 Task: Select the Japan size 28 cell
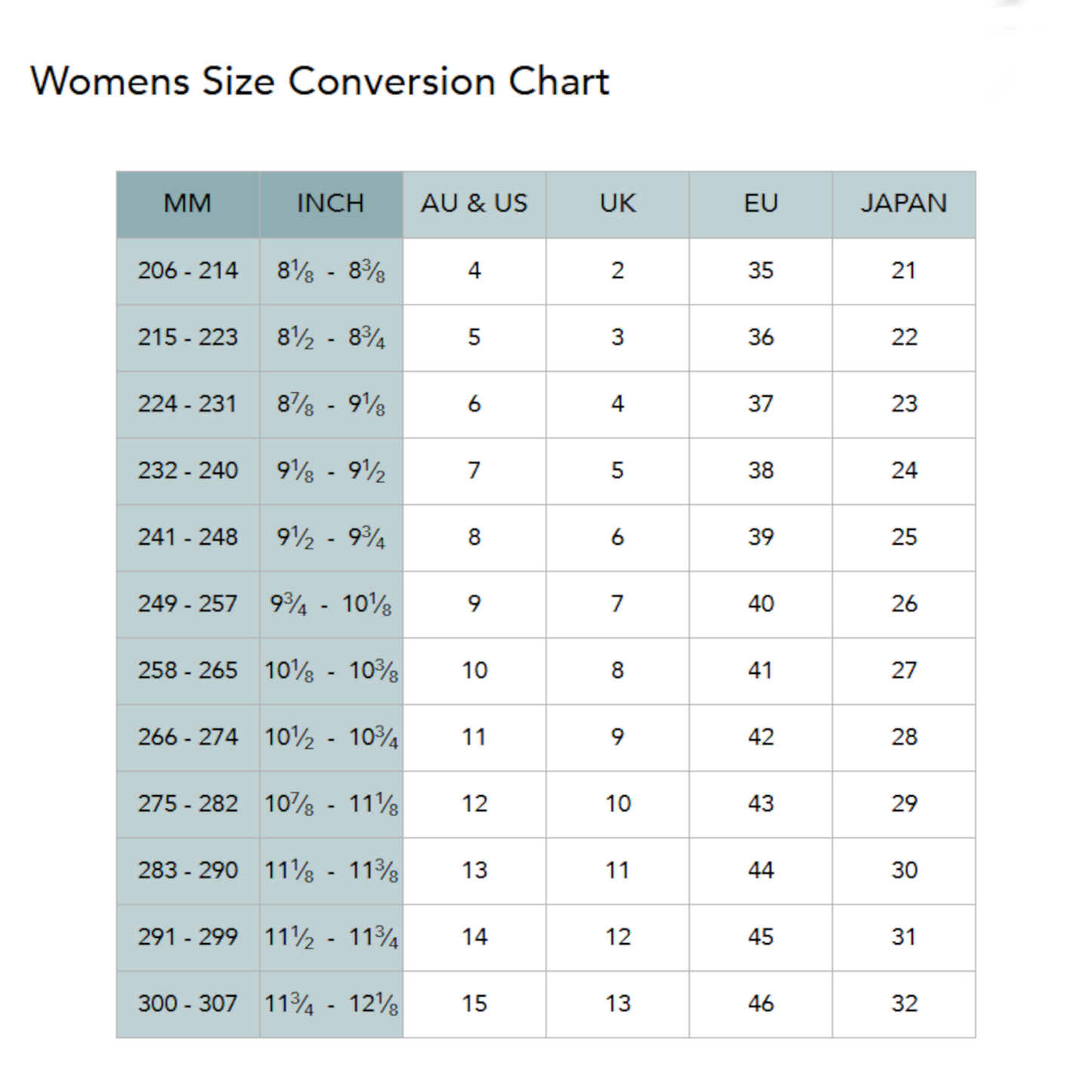pyautogui.click(x=904, y=737)
